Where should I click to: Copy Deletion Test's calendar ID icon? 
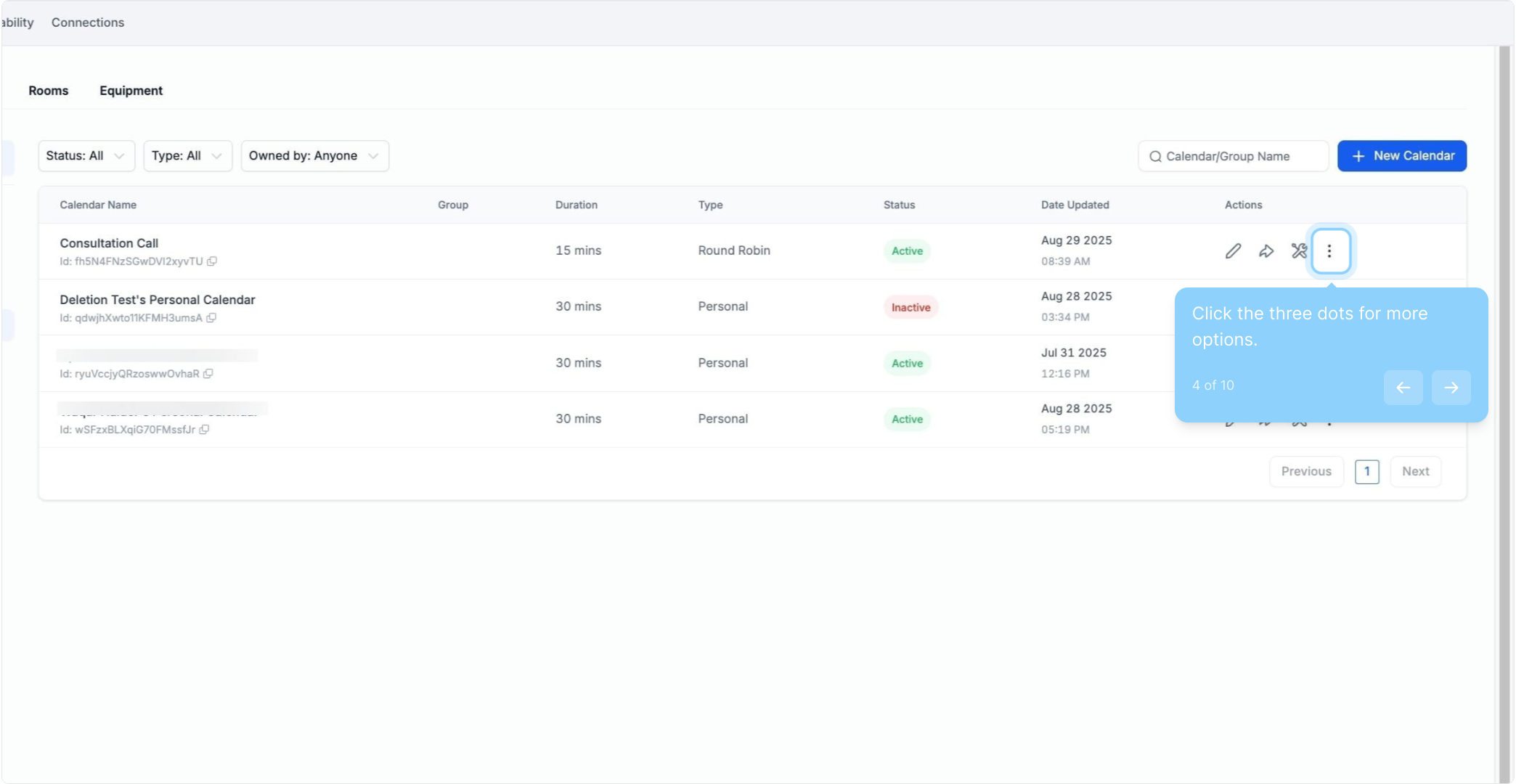coord(211,318)
